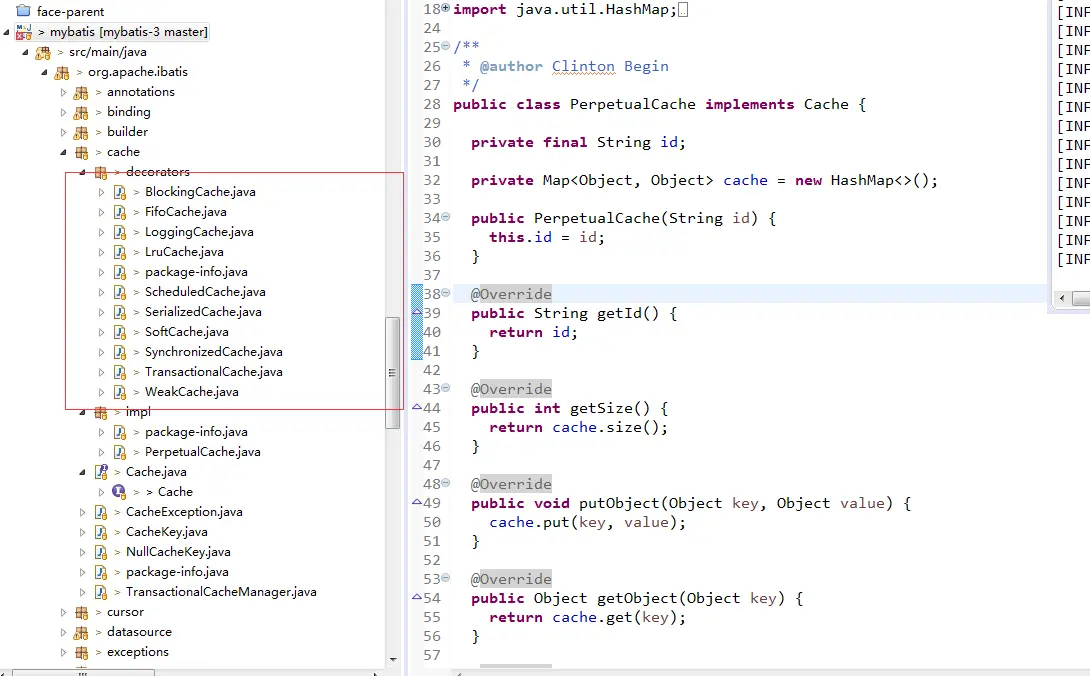Collapse the mybatis project node
Screen dimensions: 1090x676
click(x=6, y=32)
